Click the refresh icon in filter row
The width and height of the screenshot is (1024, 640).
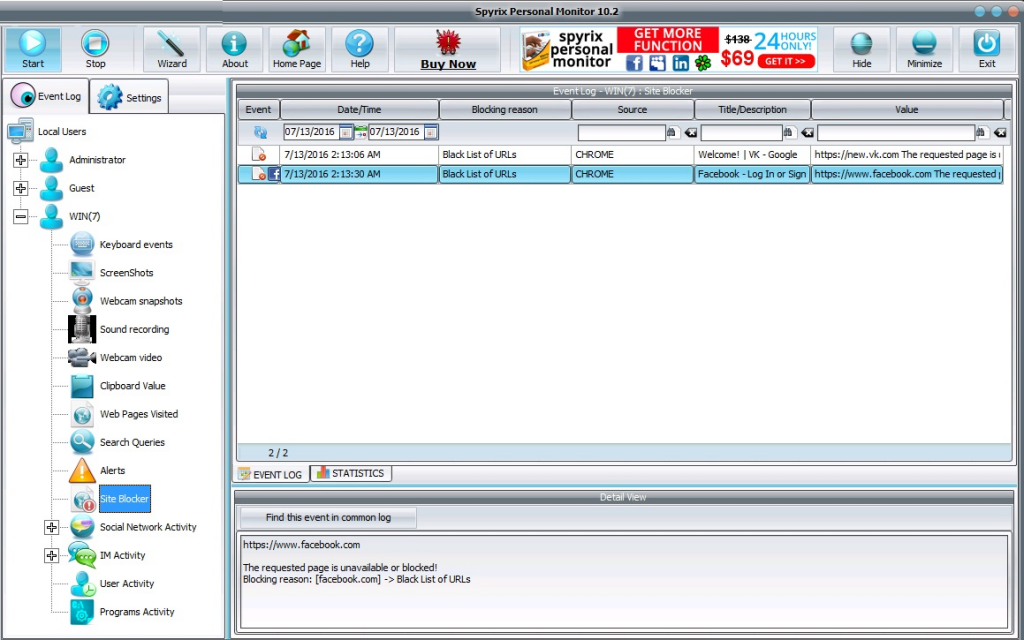click(260, 132)
